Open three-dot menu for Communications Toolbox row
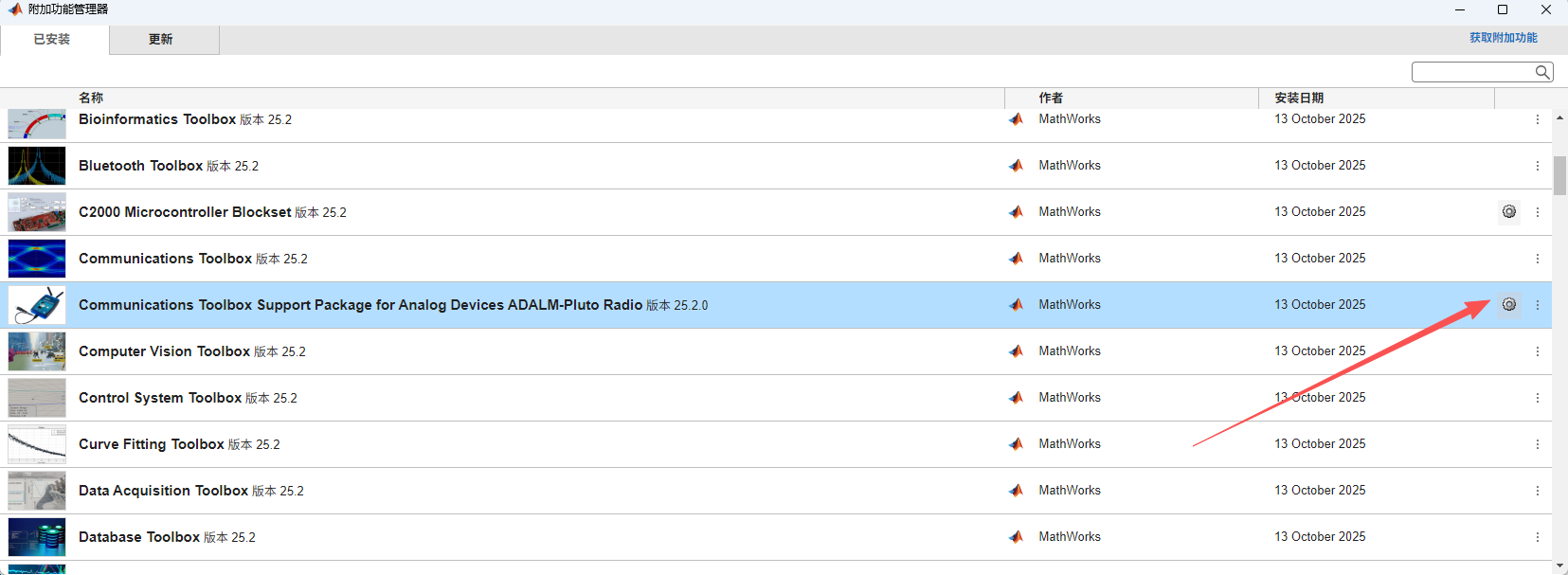1568x575 pixels. coord(1538,259)
